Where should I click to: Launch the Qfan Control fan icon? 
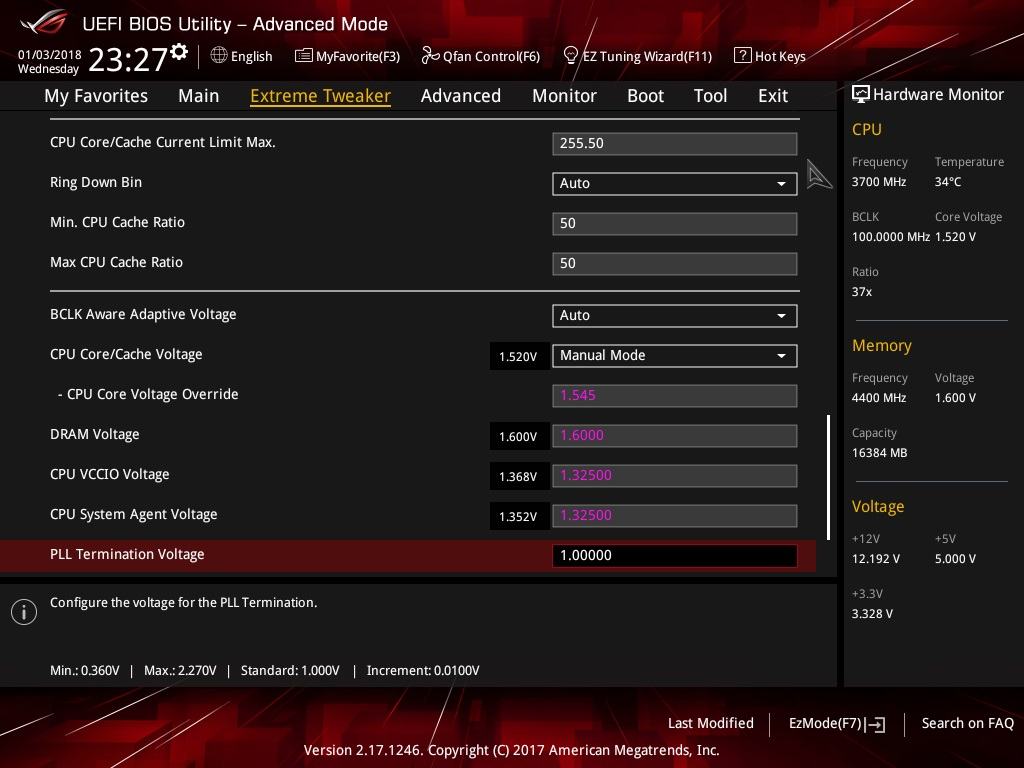[x=430, y=56]
